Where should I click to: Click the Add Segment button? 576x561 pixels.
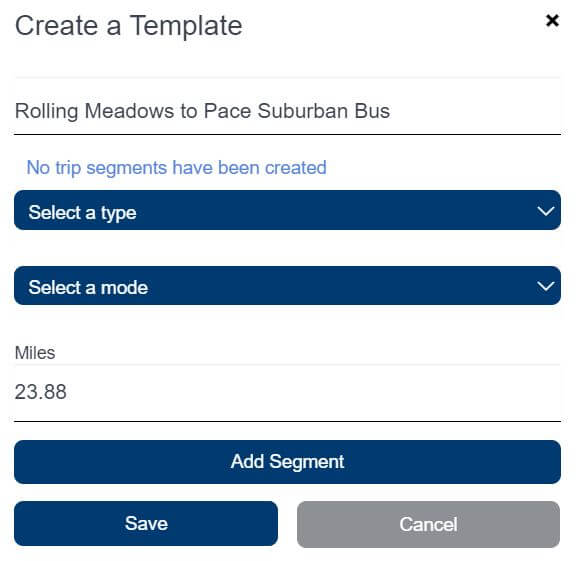tap(287, 462)
